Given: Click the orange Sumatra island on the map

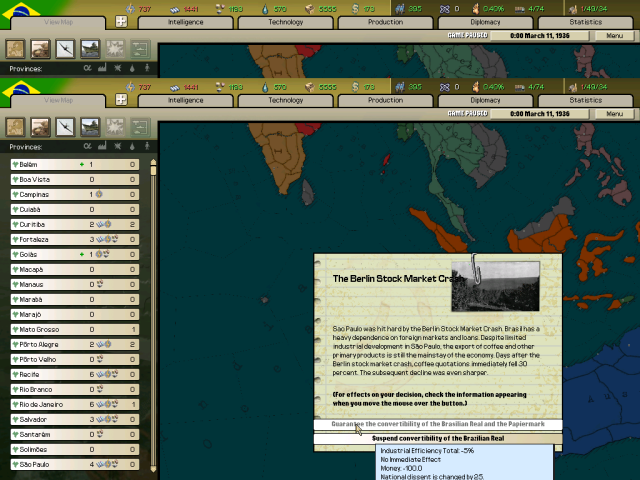Looking at the screenshot, I should click(439, 230).
